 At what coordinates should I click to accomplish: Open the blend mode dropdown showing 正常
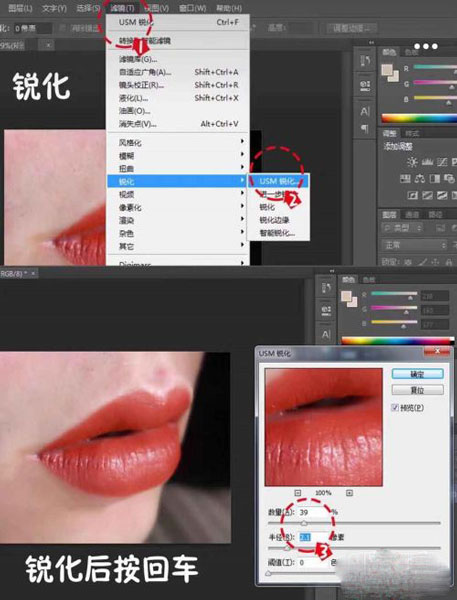(414, 245)
